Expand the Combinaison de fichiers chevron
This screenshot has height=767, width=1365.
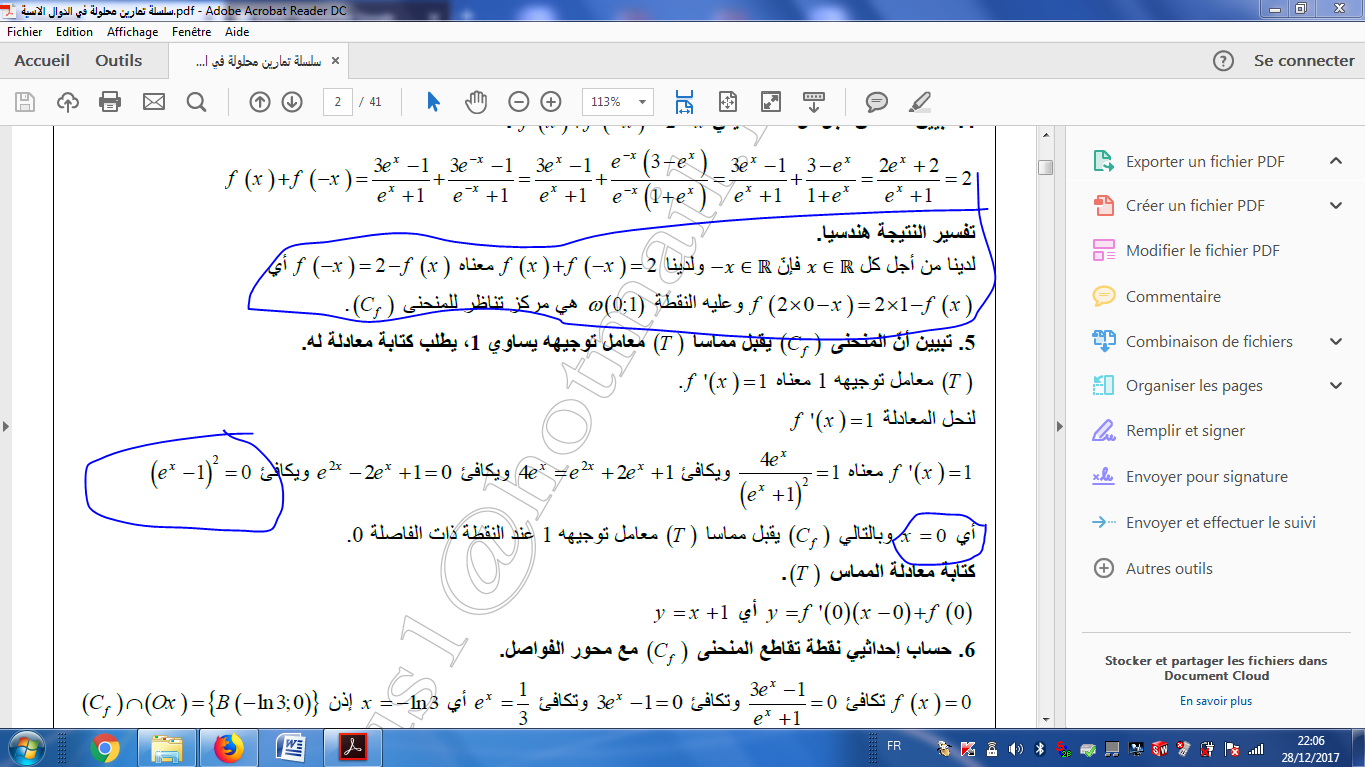tap(1336, 341)
